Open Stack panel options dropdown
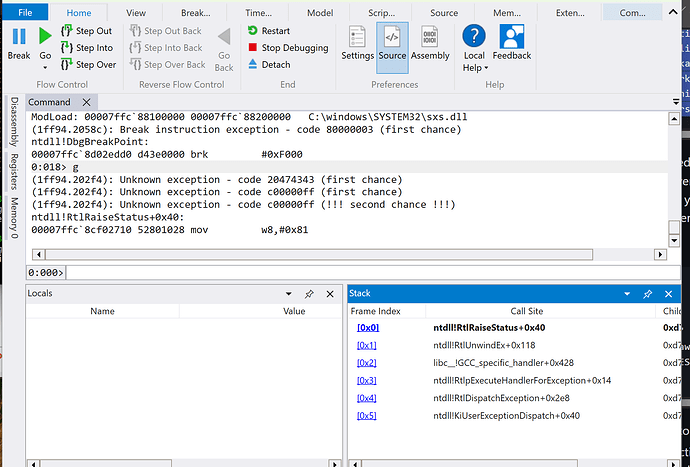Viewport: 690px width, 467px height. [x=627, y=294]
